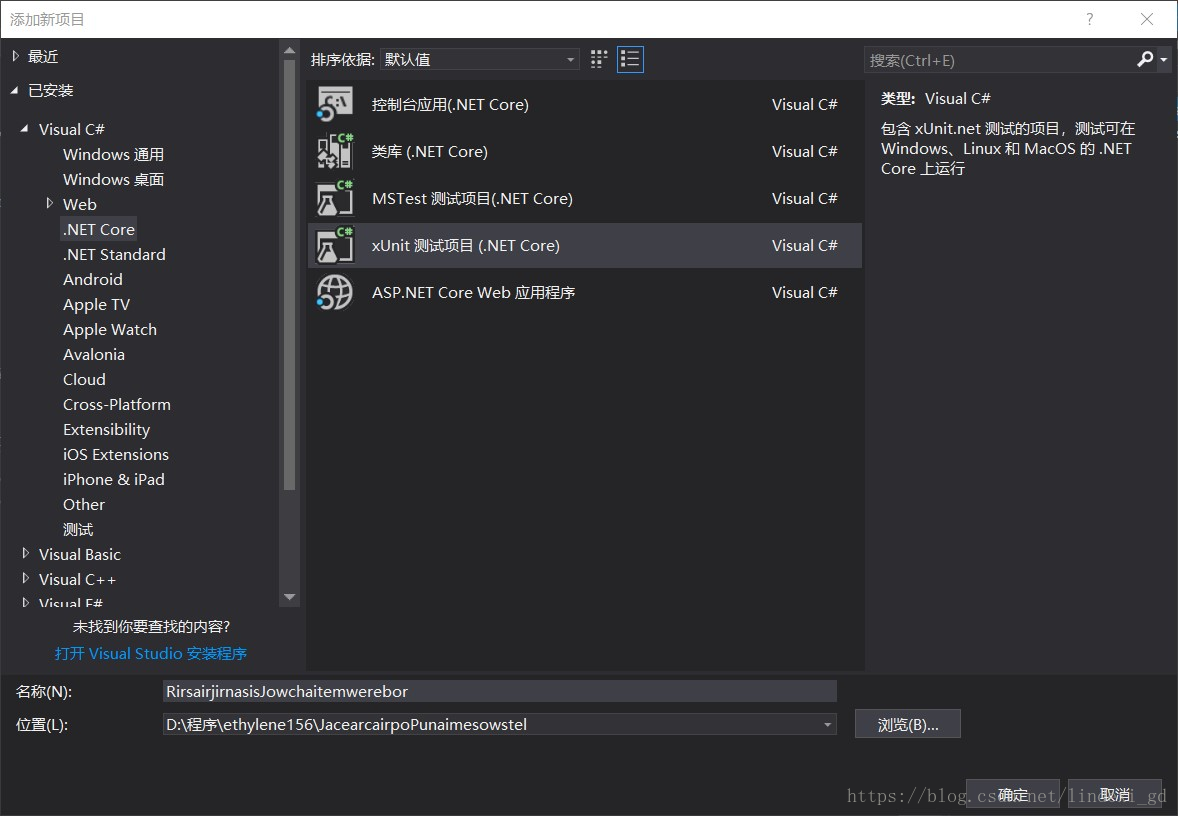Open the sort by 默认值 dropdown

tap(480, 59)
